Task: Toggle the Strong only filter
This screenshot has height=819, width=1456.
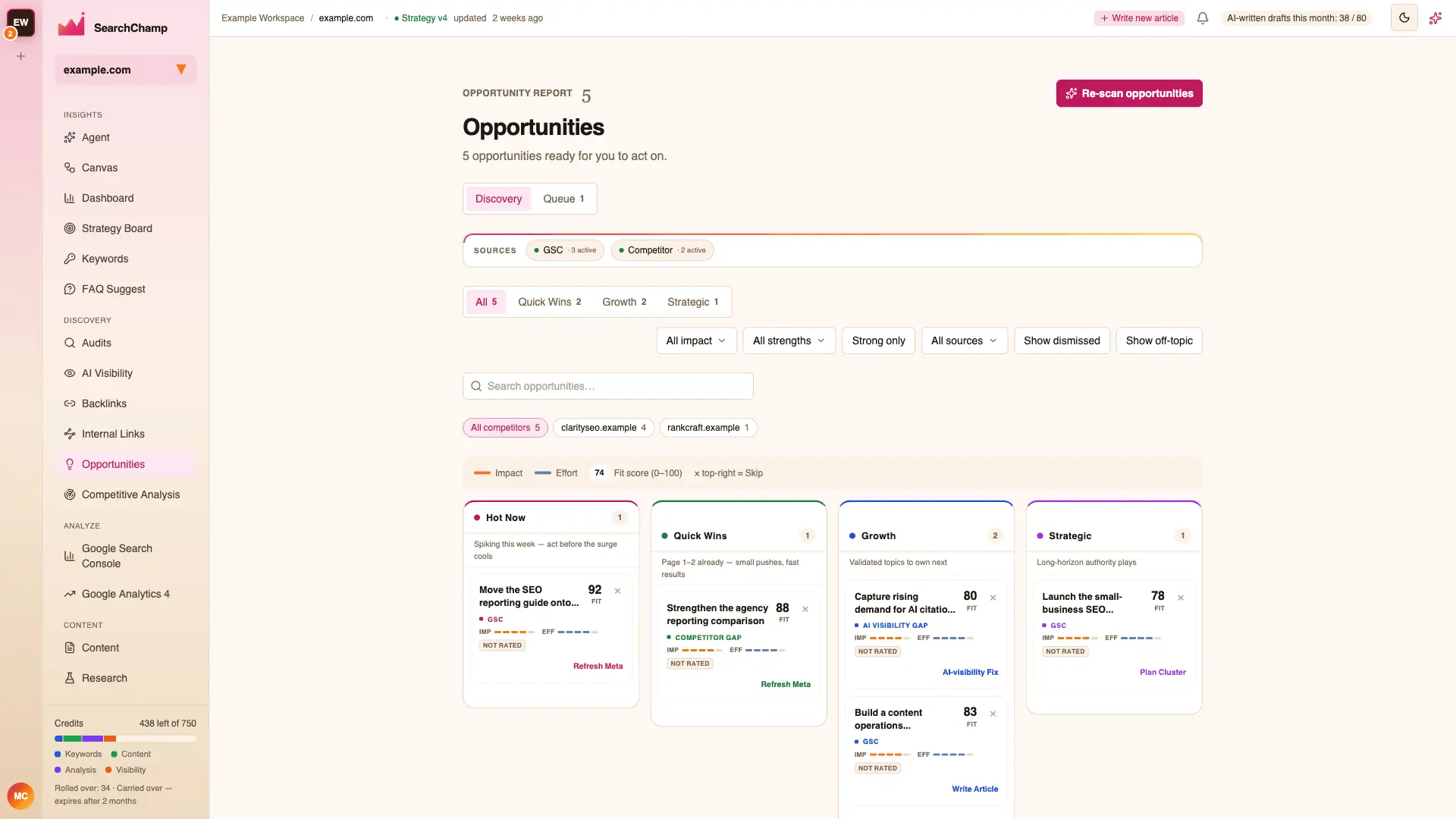Action: click(878, 340)
